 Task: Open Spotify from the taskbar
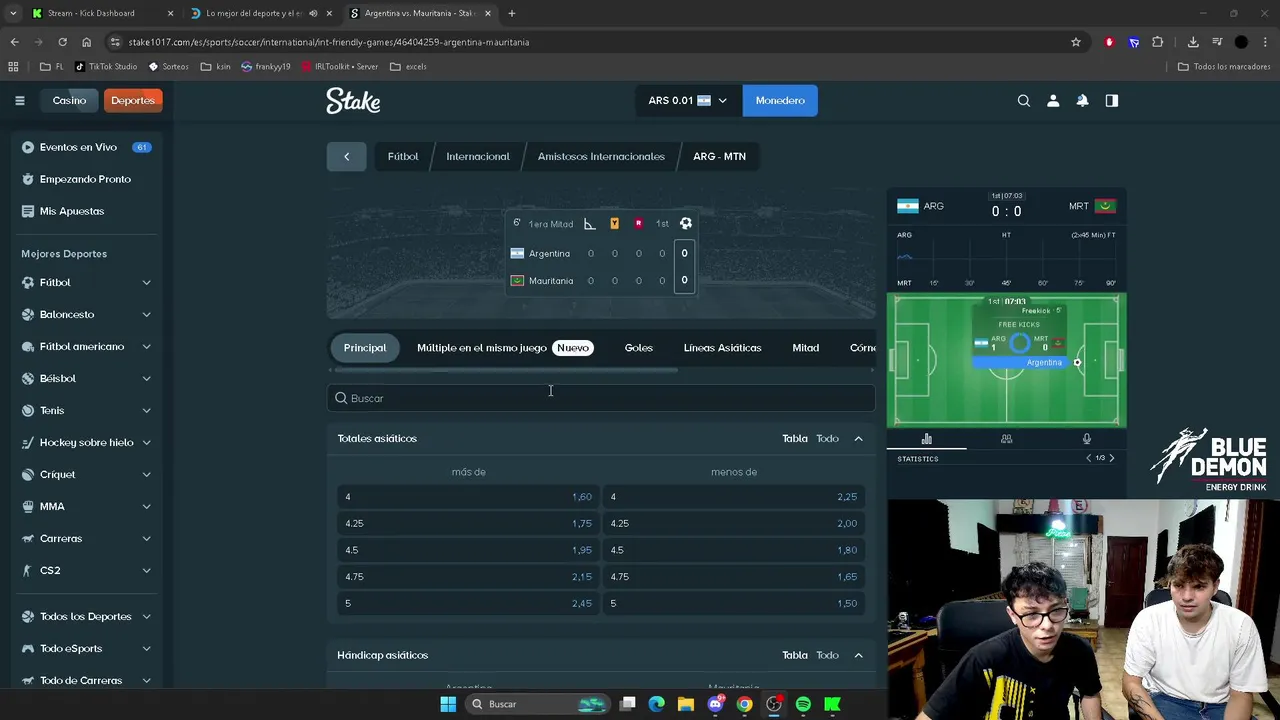803,704
